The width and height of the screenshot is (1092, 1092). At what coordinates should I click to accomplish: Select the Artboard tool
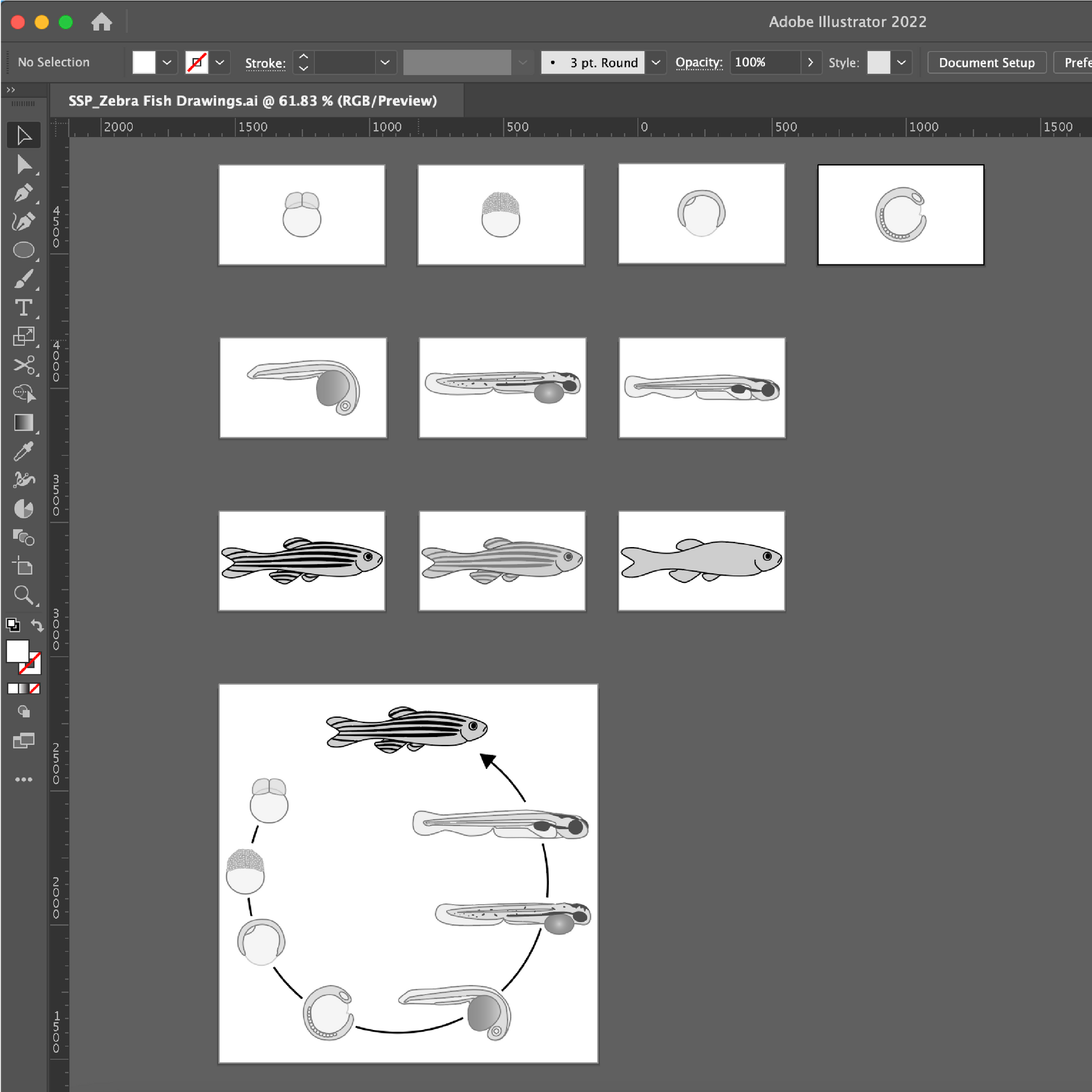coord(23,566)
